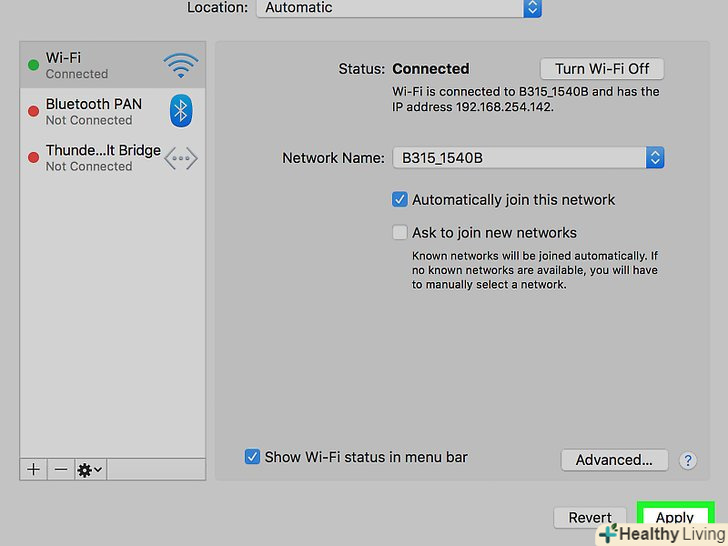Click the Revert button

590,517
